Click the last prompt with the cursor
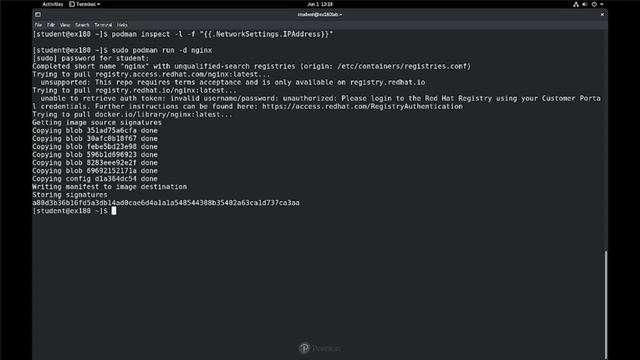640x360 pixels. tap(74, 211)
